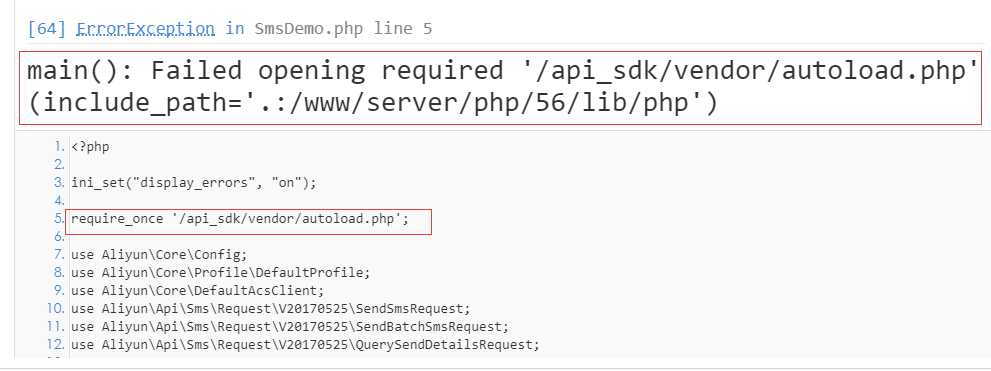991x371 pixels.
Task: Select line number 5 in code listing
Action: tap(59, 219)
